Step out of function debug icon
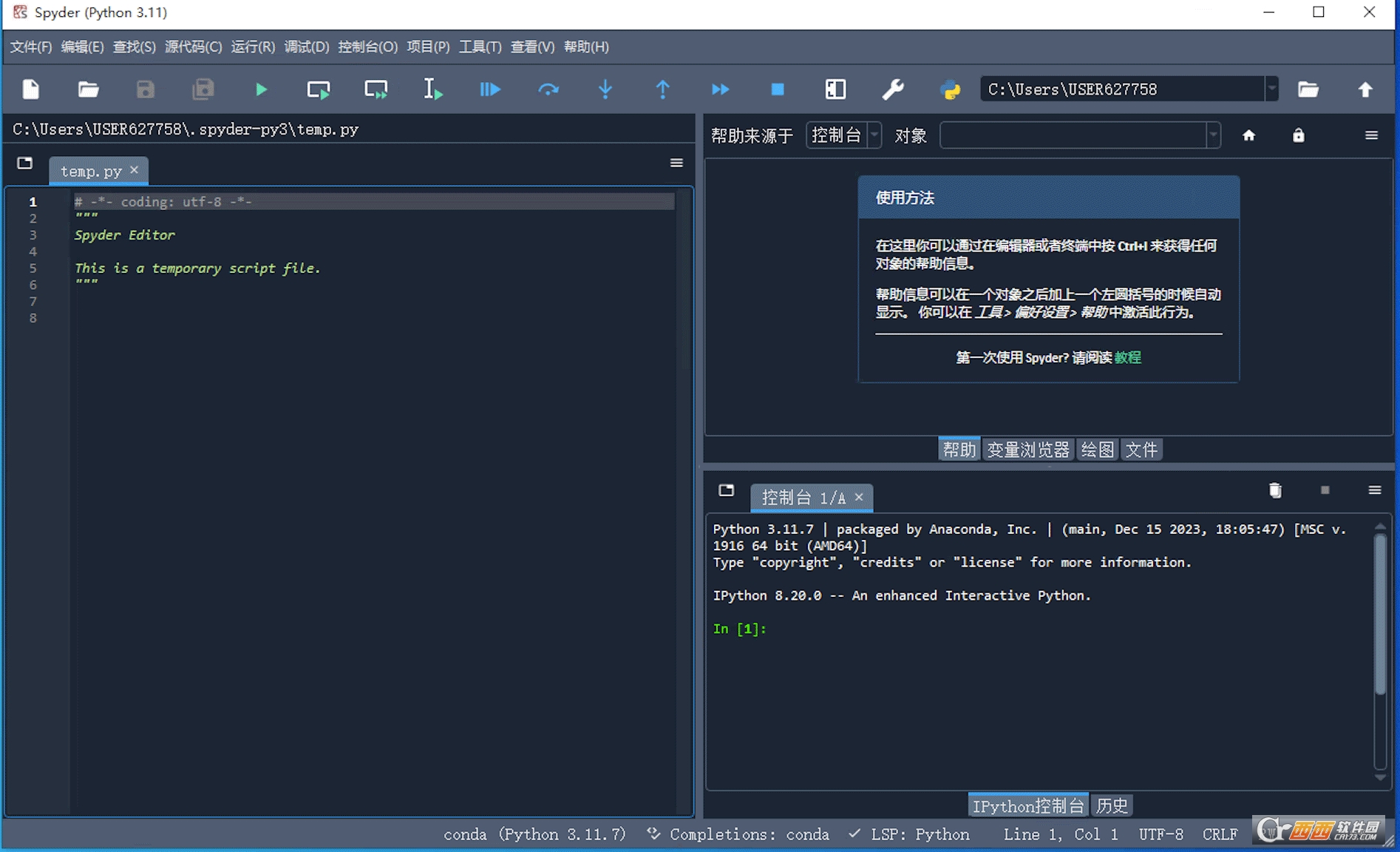The image size is (1400, 852). point(663,89)
